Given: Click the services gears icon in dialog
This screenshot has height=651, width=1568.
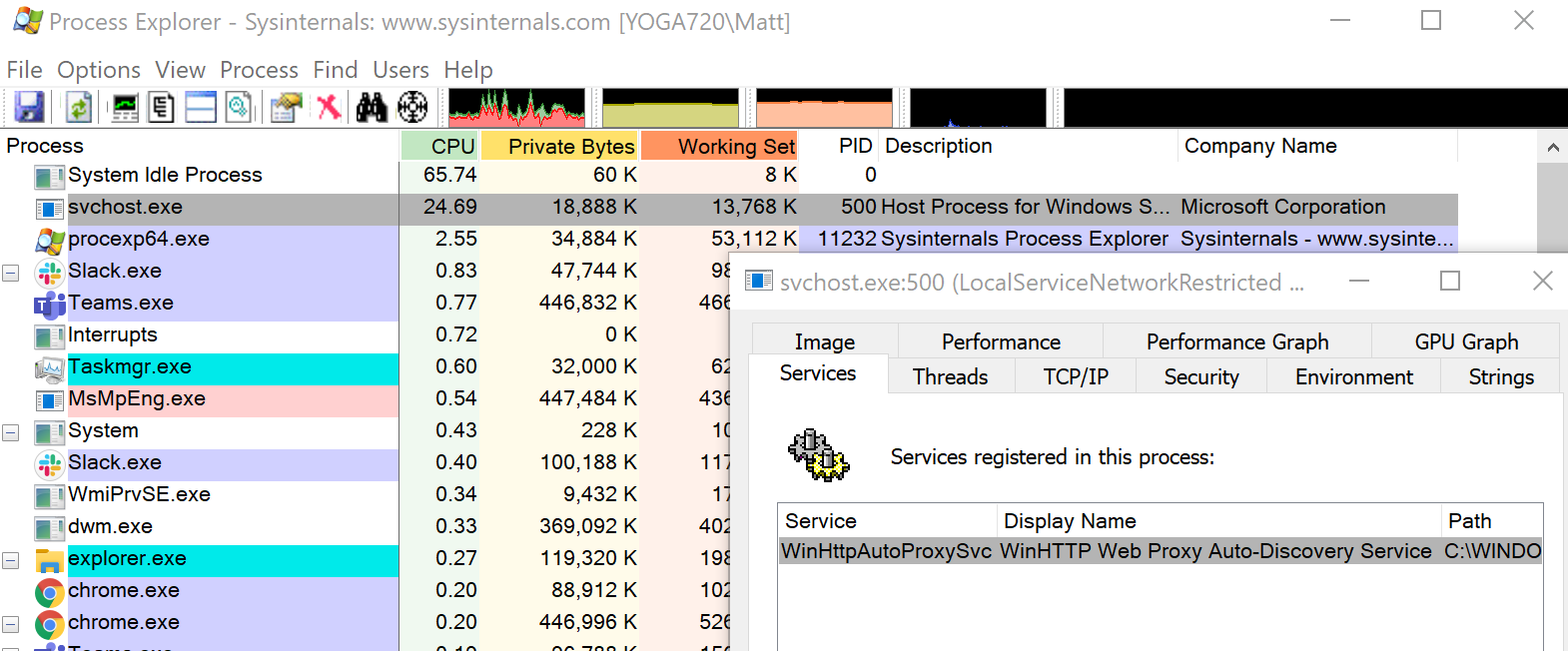Looking at the screenshot, I should [818, 455].
